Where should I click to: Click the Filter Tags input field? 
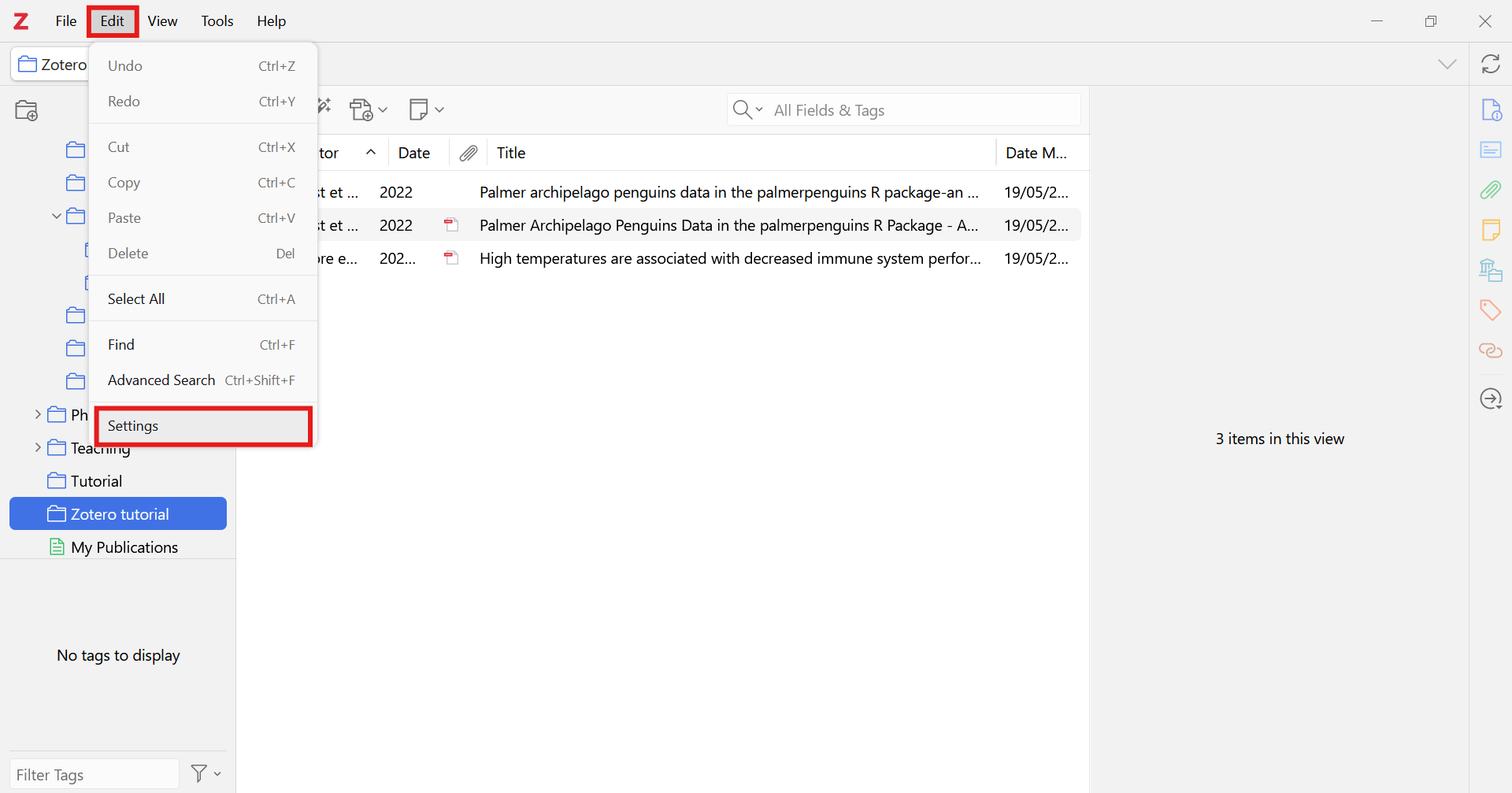tap(94, 775)
